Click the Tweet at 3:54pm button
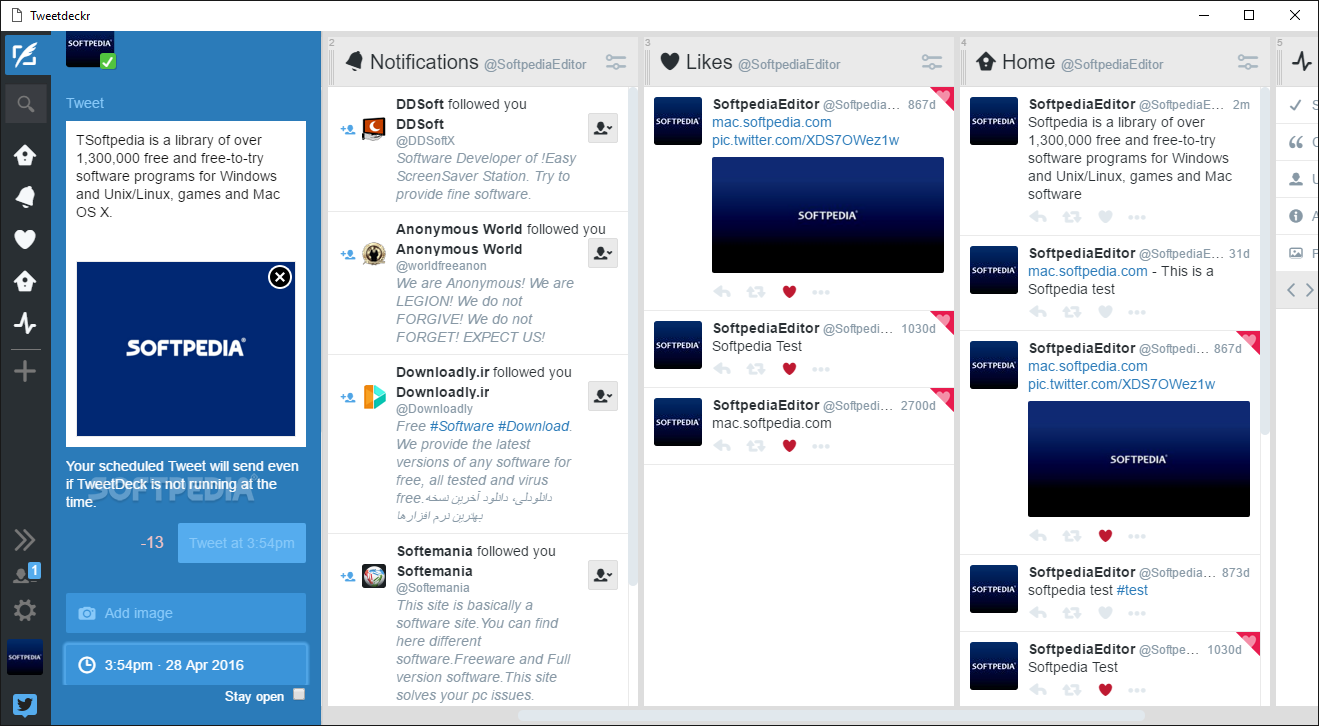The width and height of the screenshot is (1319, 726). [242, 543]
